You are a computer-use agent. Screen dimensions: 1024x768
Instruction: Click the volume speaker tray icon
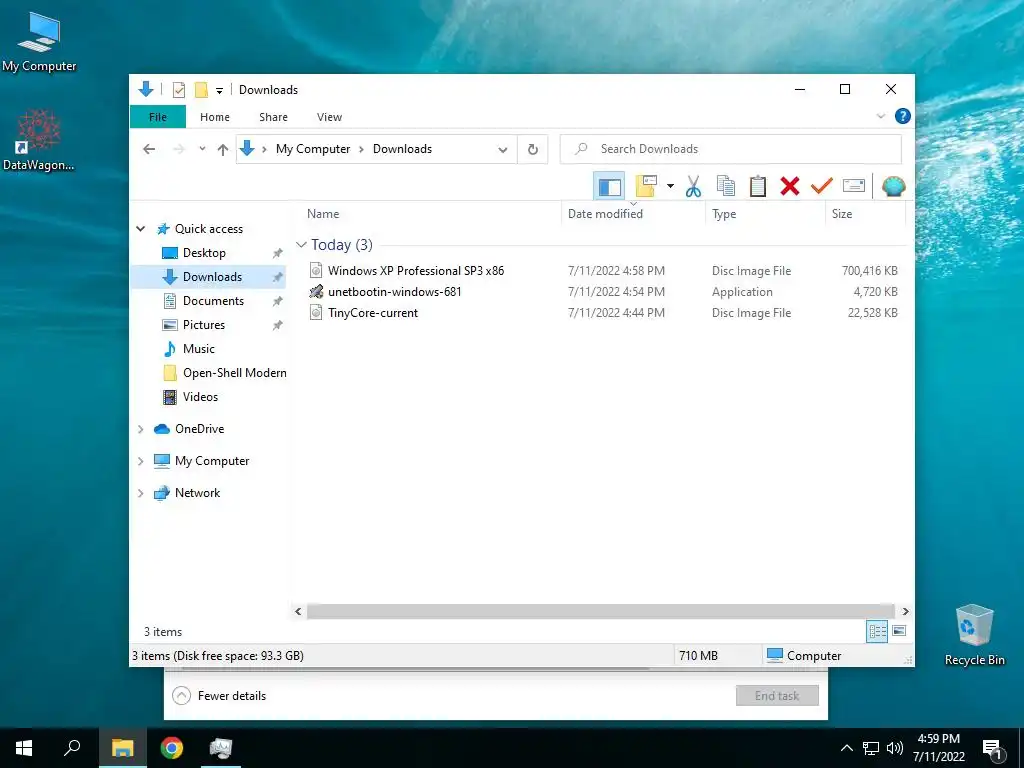click(895, 748)
